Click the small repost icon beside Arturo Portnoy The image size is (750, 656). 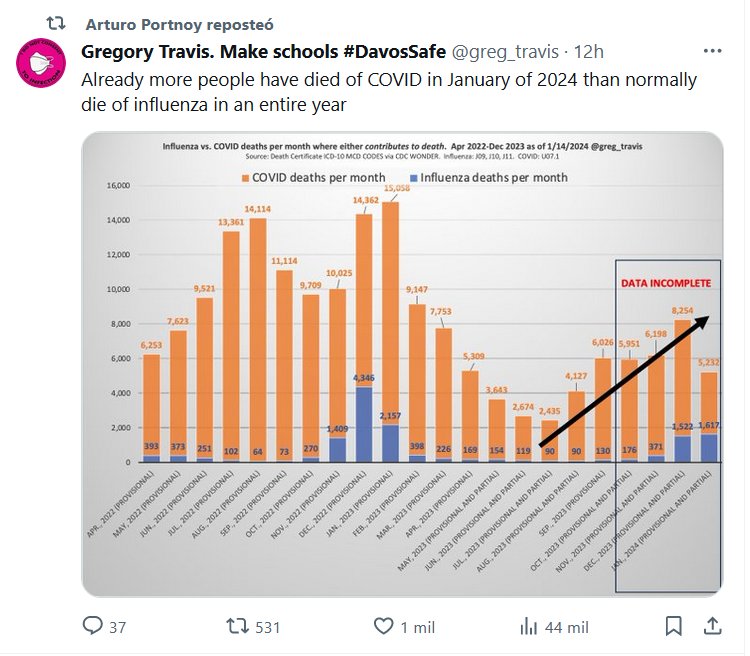(58, 22)
